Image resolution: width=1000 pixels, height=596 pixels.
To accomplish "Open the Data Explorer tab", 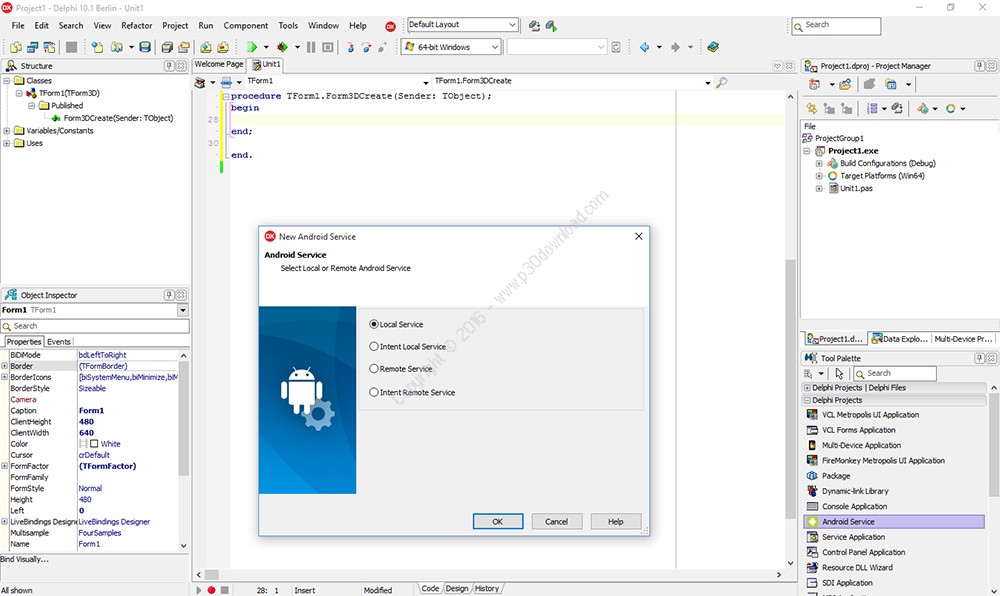I will [x=899, y=339].
